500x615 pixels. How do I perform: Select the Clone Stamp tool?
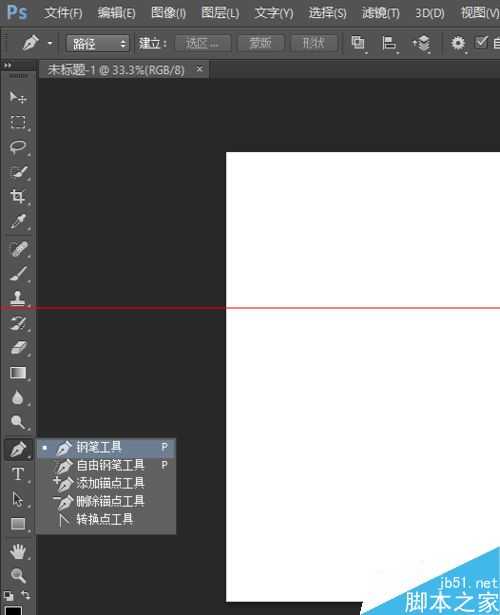(x=18, y=298)
